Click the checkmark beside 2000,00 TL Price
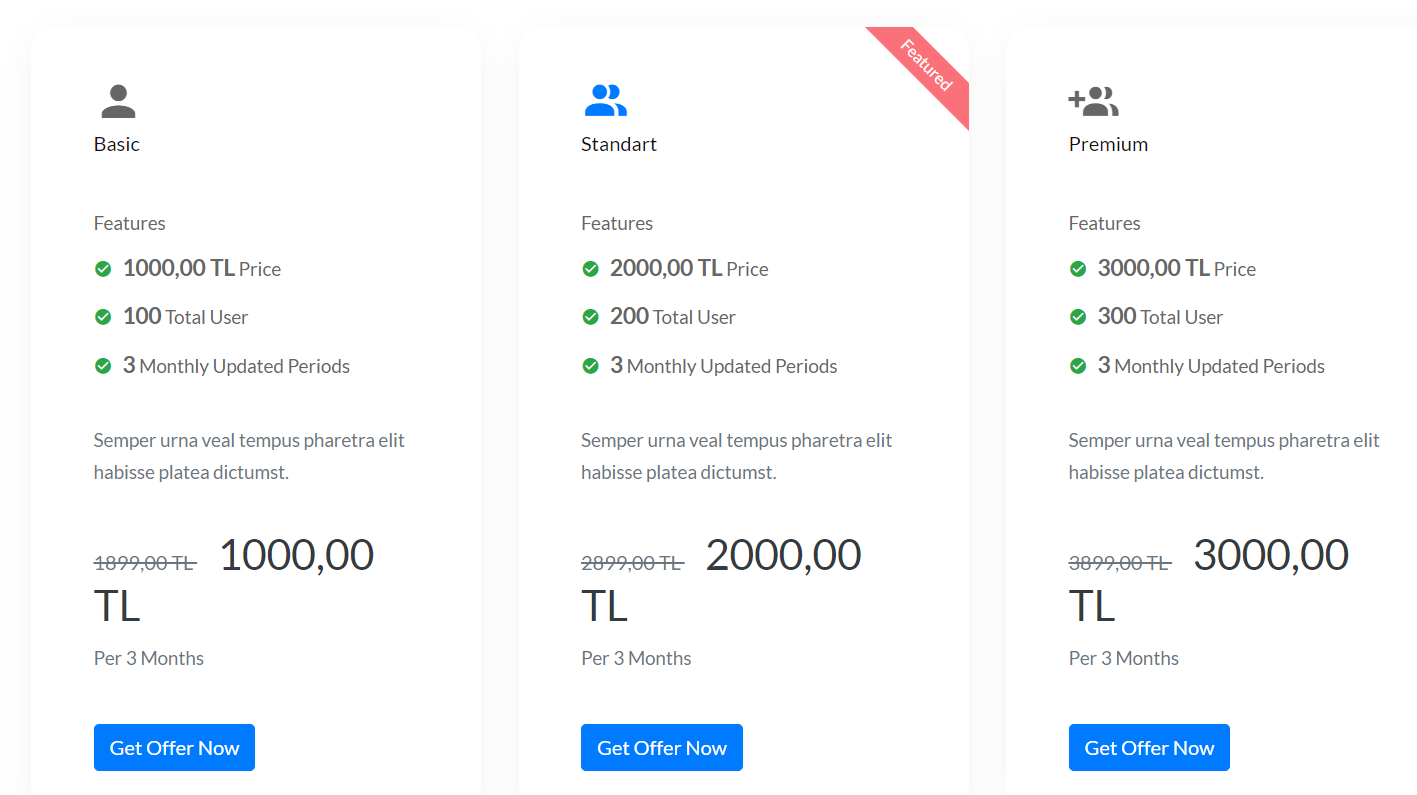 click(591, 268)
